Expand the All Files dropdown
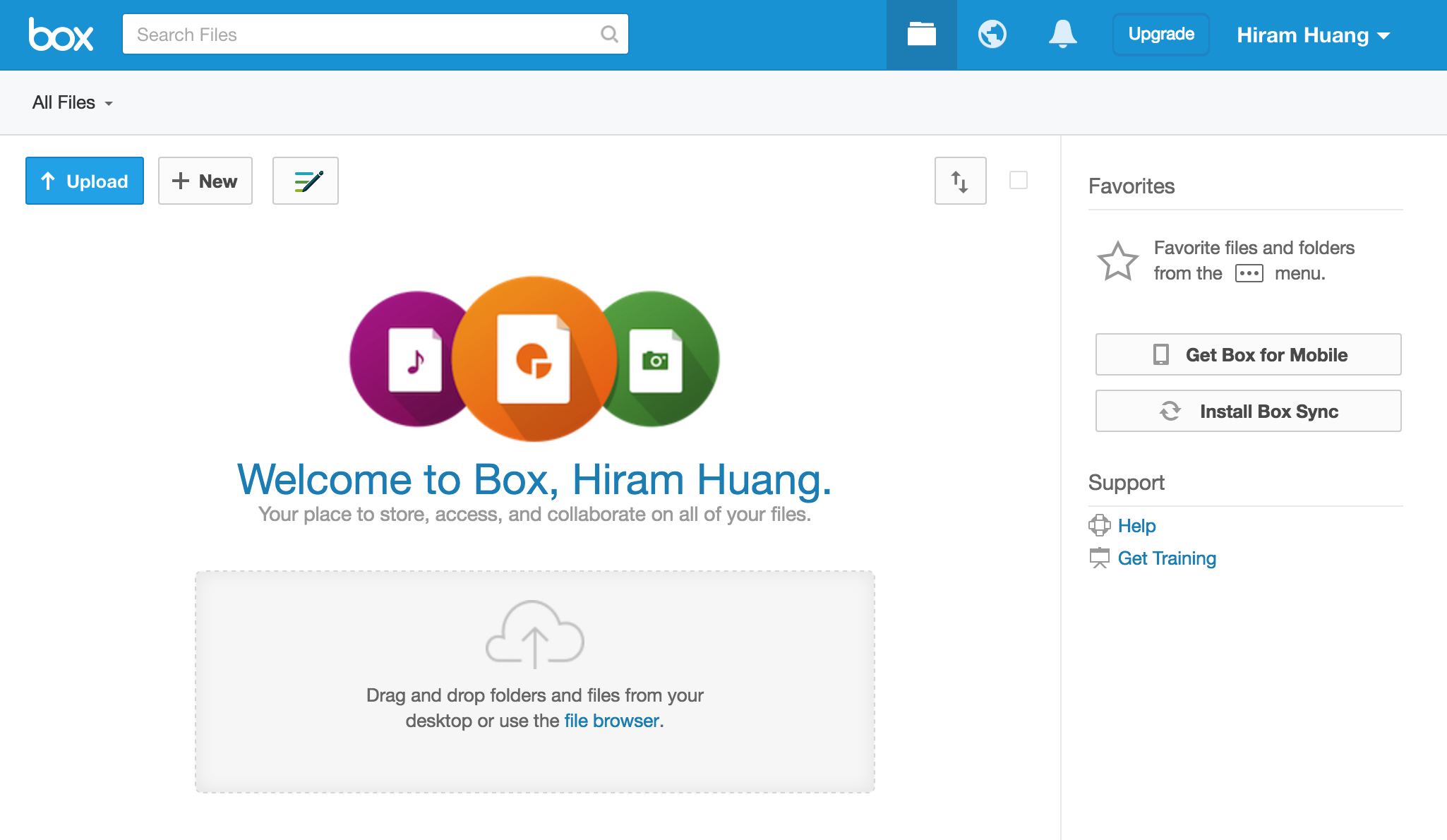 (73, 102)
